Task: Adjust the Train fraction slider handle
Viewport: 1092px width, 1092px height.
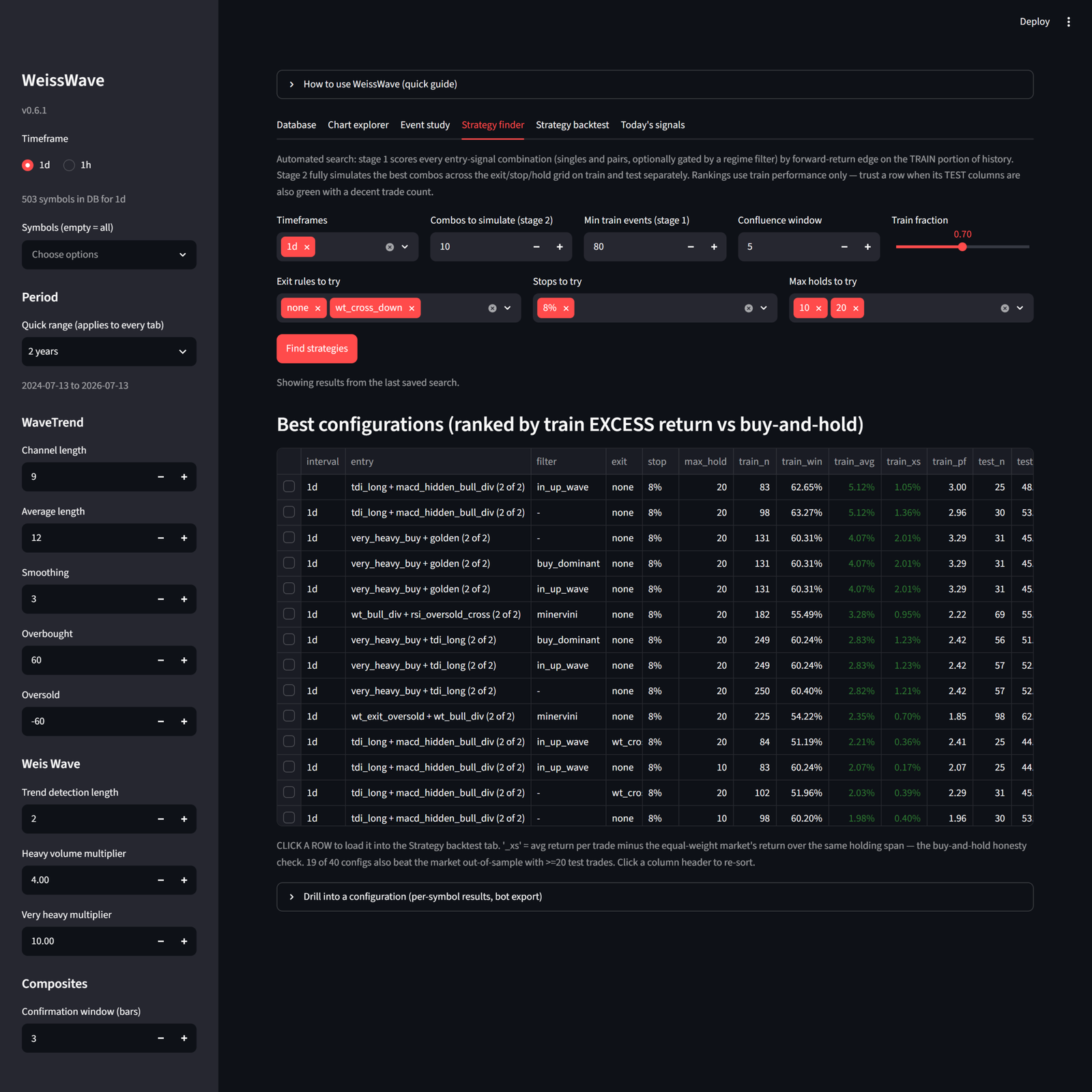Action: (962, 247)
